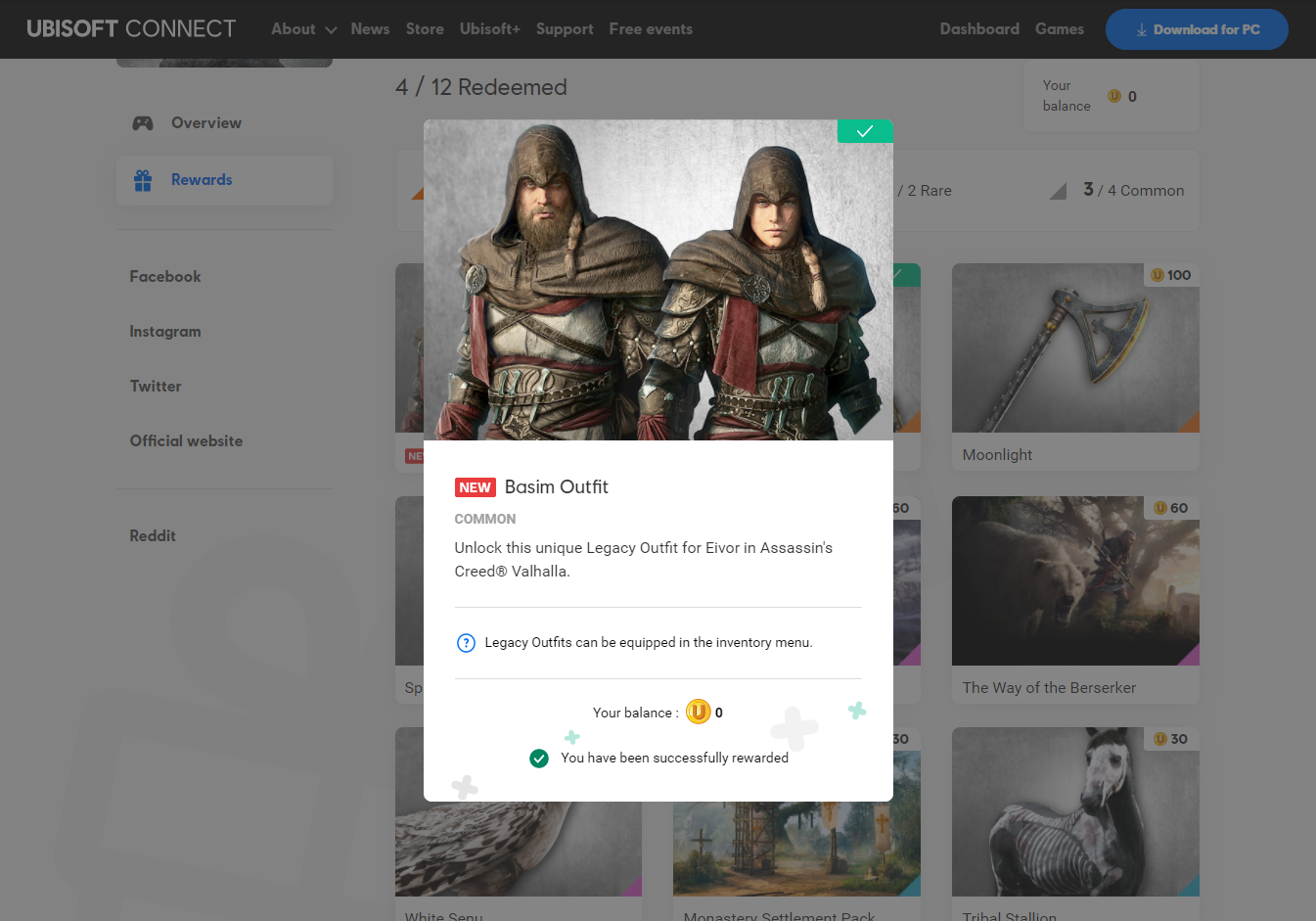
Task: Click the coin icon in Your balance header
Action: click(1114, 96)
